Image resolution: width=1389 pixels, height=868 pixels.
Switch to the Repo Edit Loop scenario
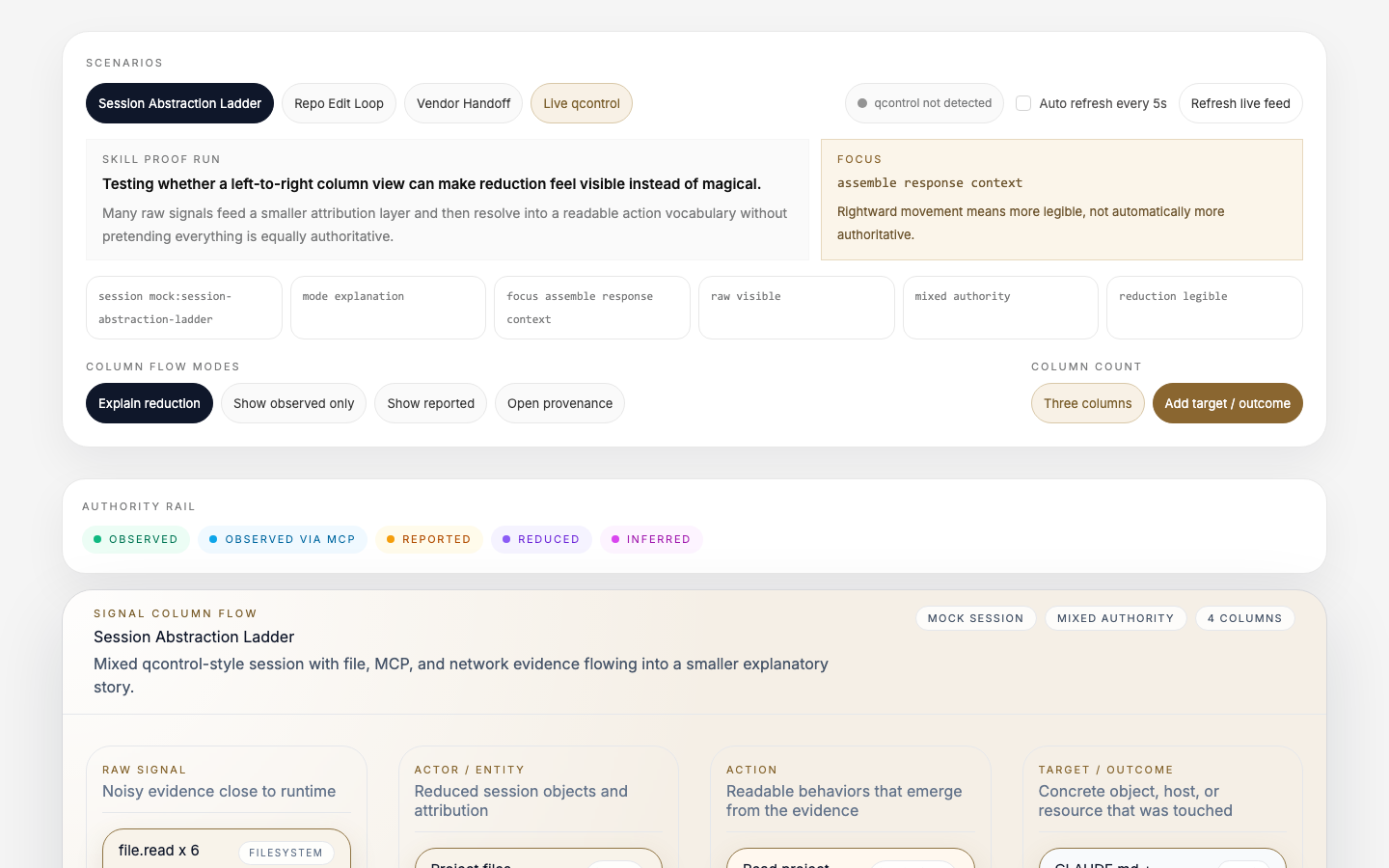(x=339, y=103)
